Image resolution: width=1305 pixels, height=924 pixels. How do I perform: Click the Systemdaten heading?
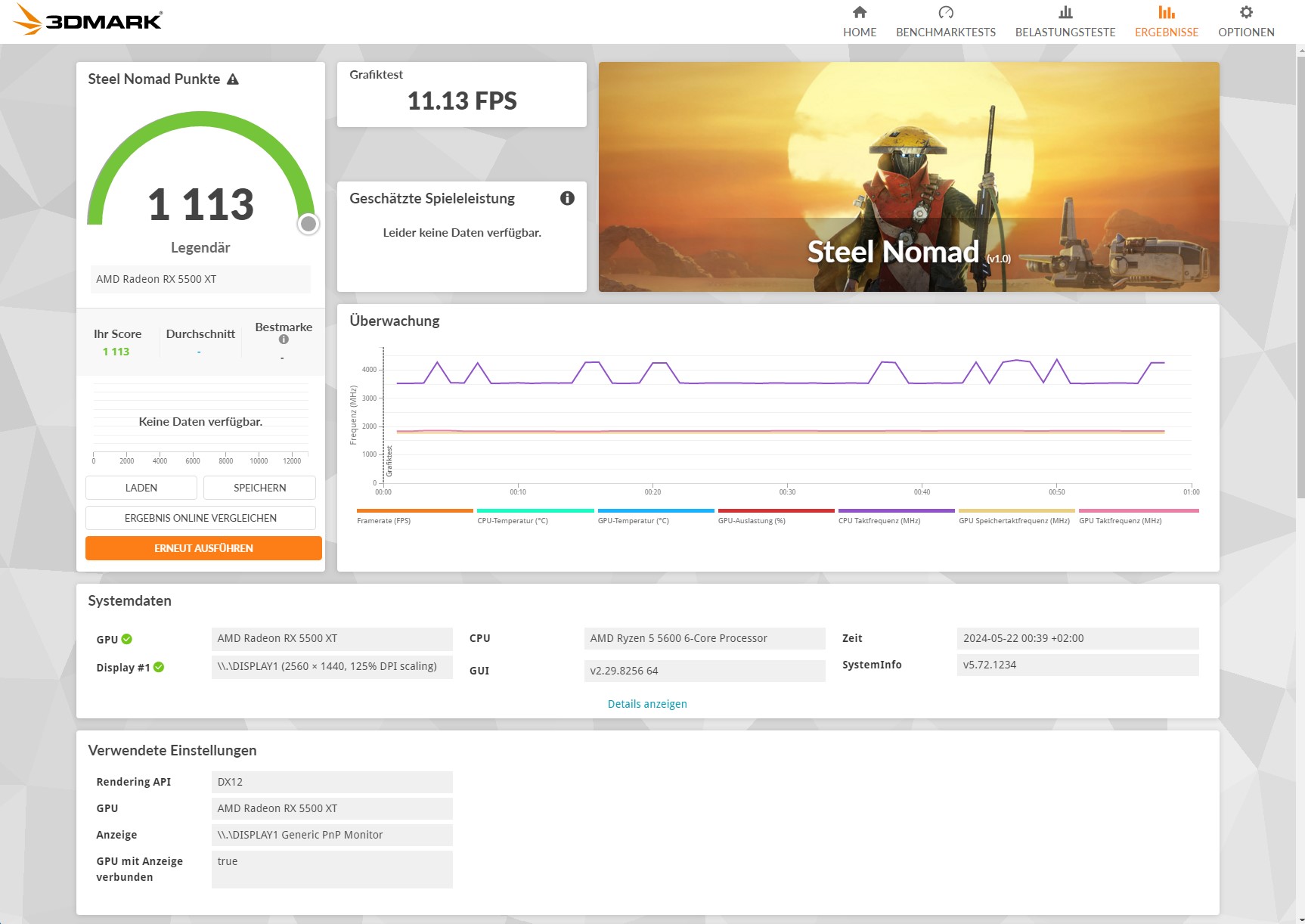(129, 600)
